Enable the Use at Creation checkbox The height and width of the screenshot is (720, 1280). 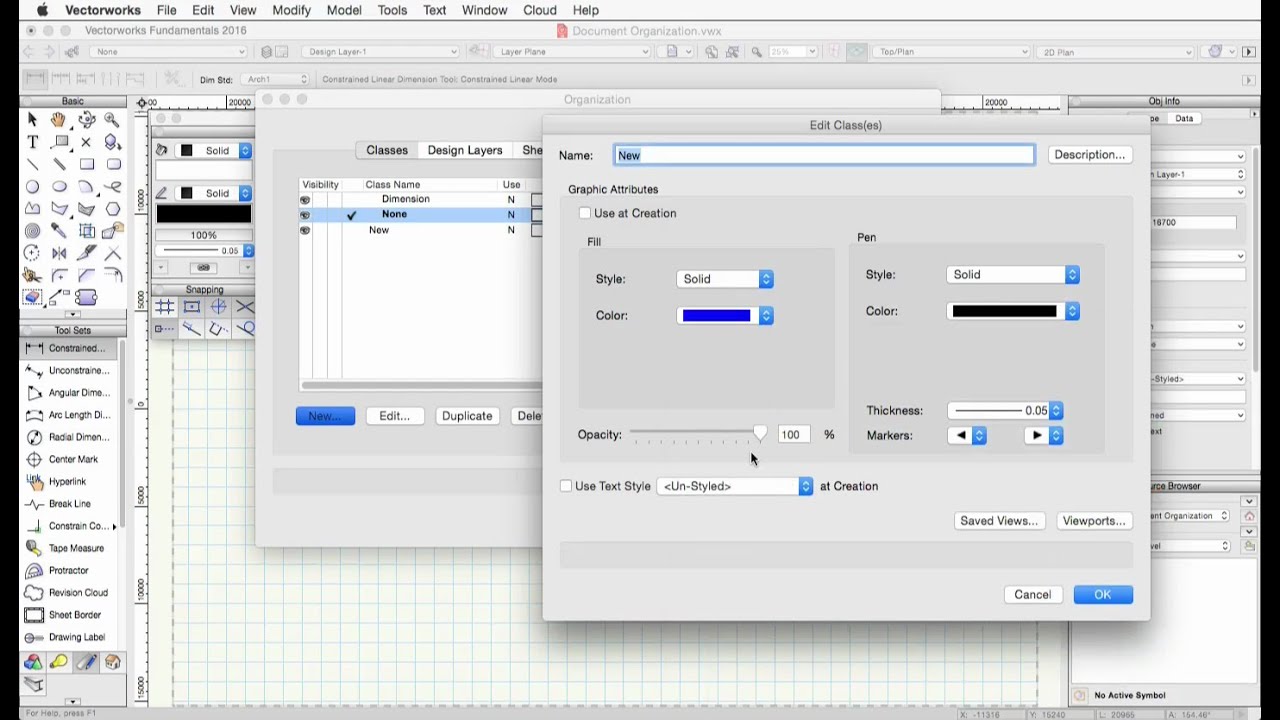pyautogui.click(x=585, y=213)
